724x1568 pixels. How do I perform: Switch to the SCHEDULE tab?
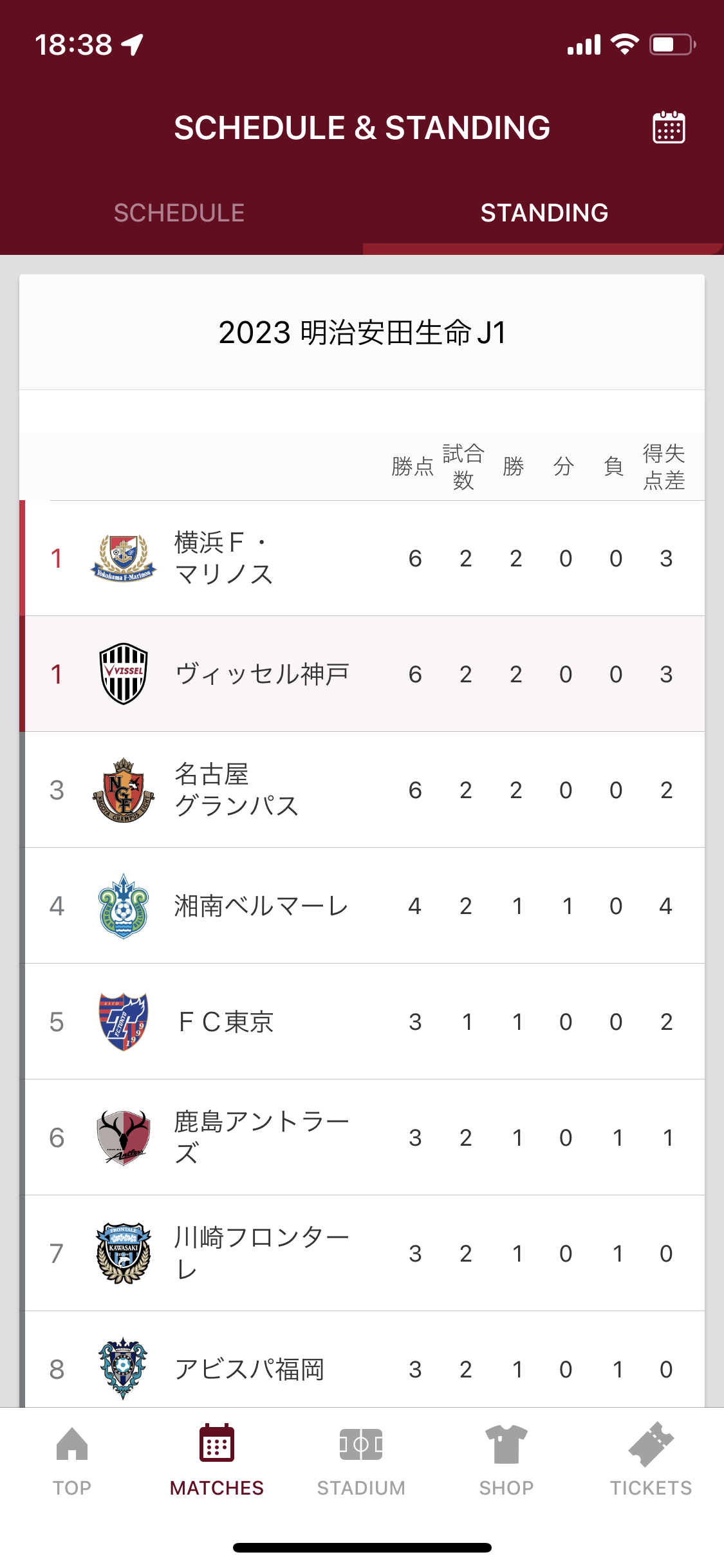coord(179,213)
